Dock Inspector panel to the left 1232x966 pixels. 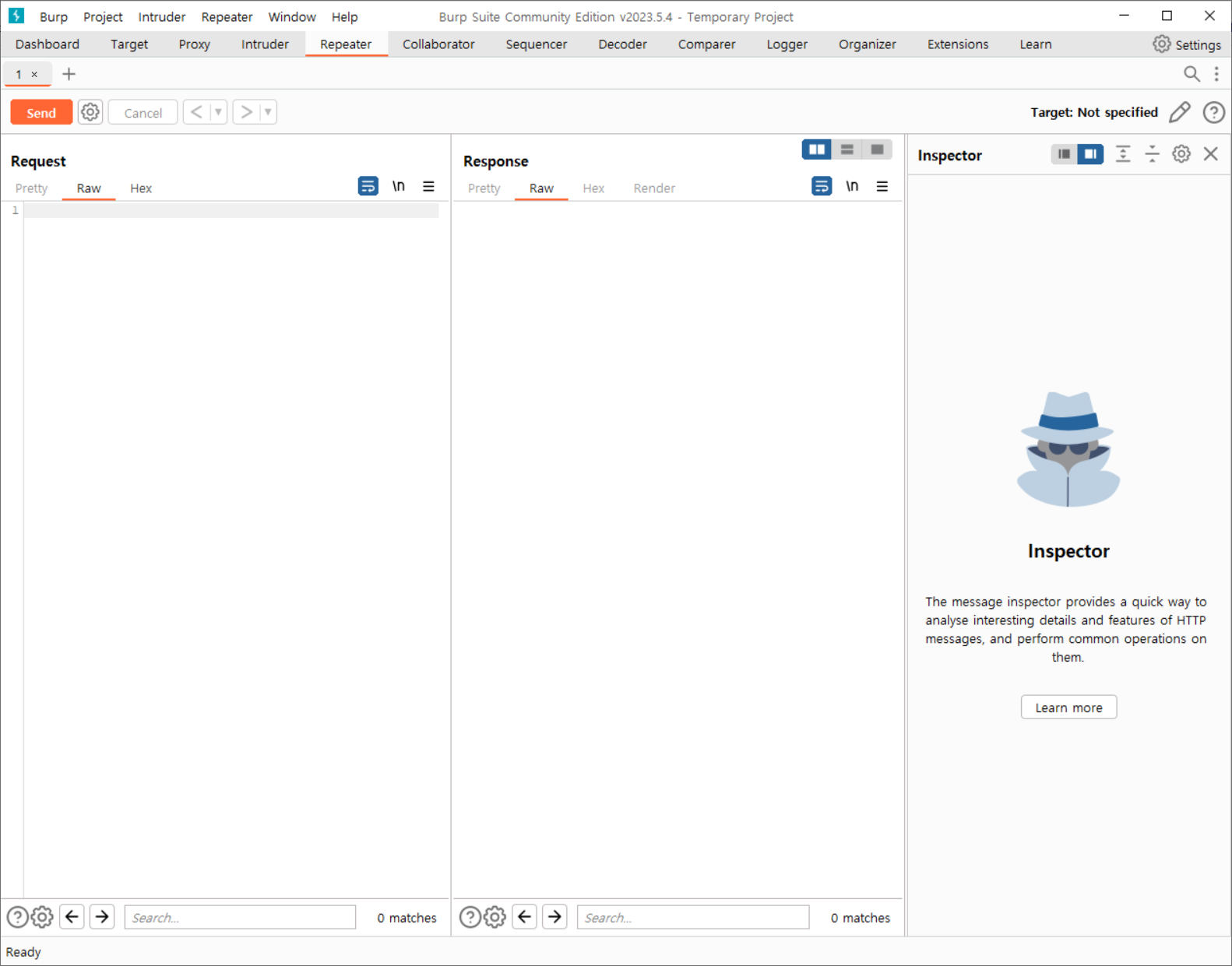pyautogui.click(x=1064, y=154)
